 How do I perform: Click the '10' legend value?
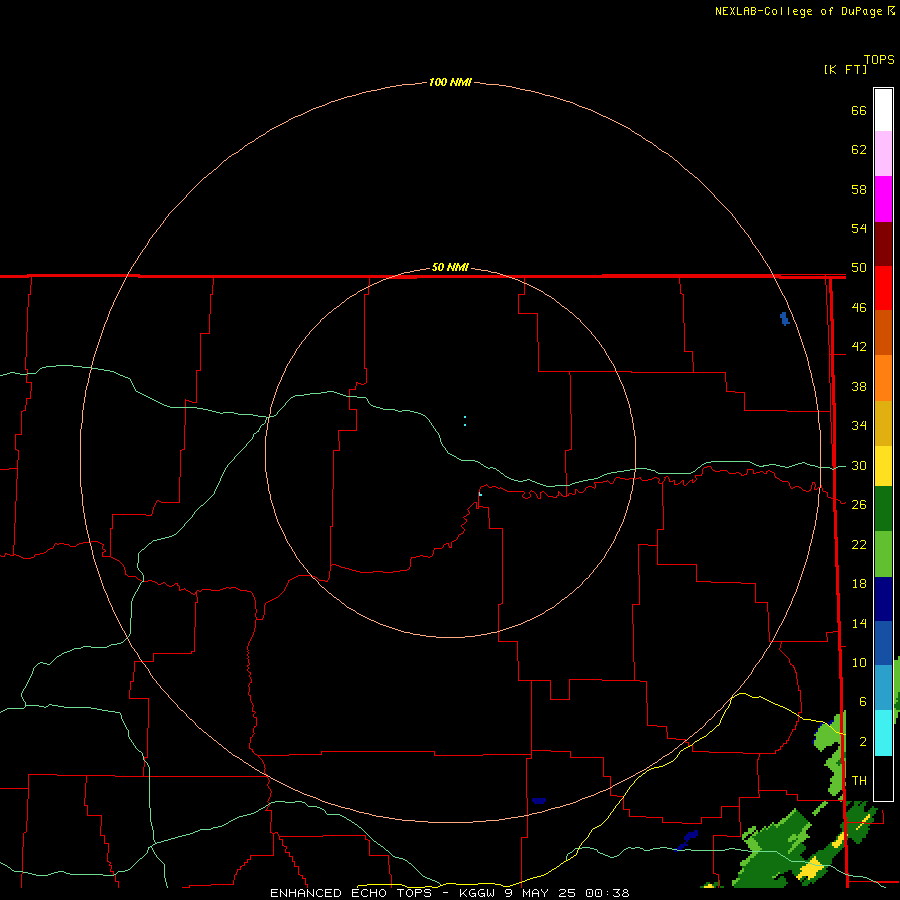859,663
